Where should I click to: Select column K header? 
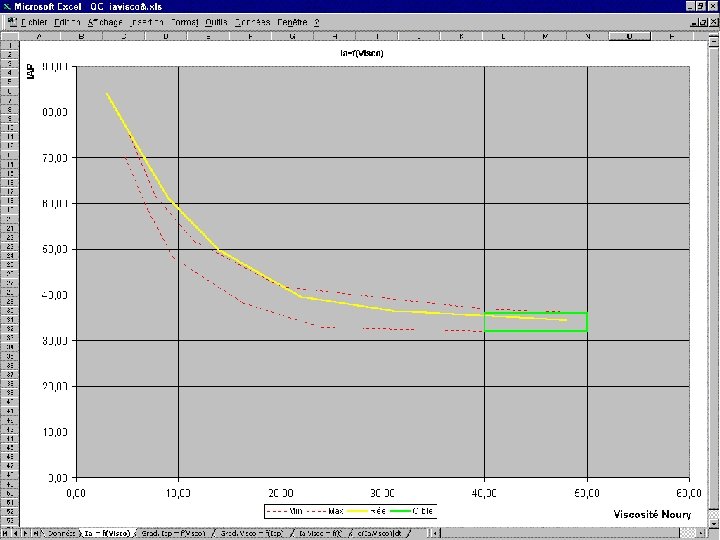coord(461,36)
